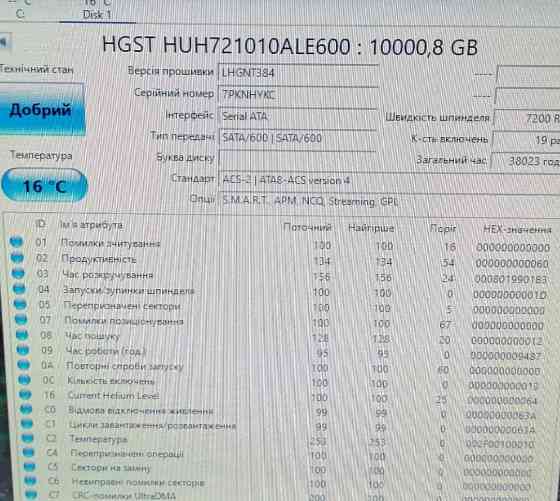
Task: Click the status circle for attribute 03
Action: click(x=18, y=273)
